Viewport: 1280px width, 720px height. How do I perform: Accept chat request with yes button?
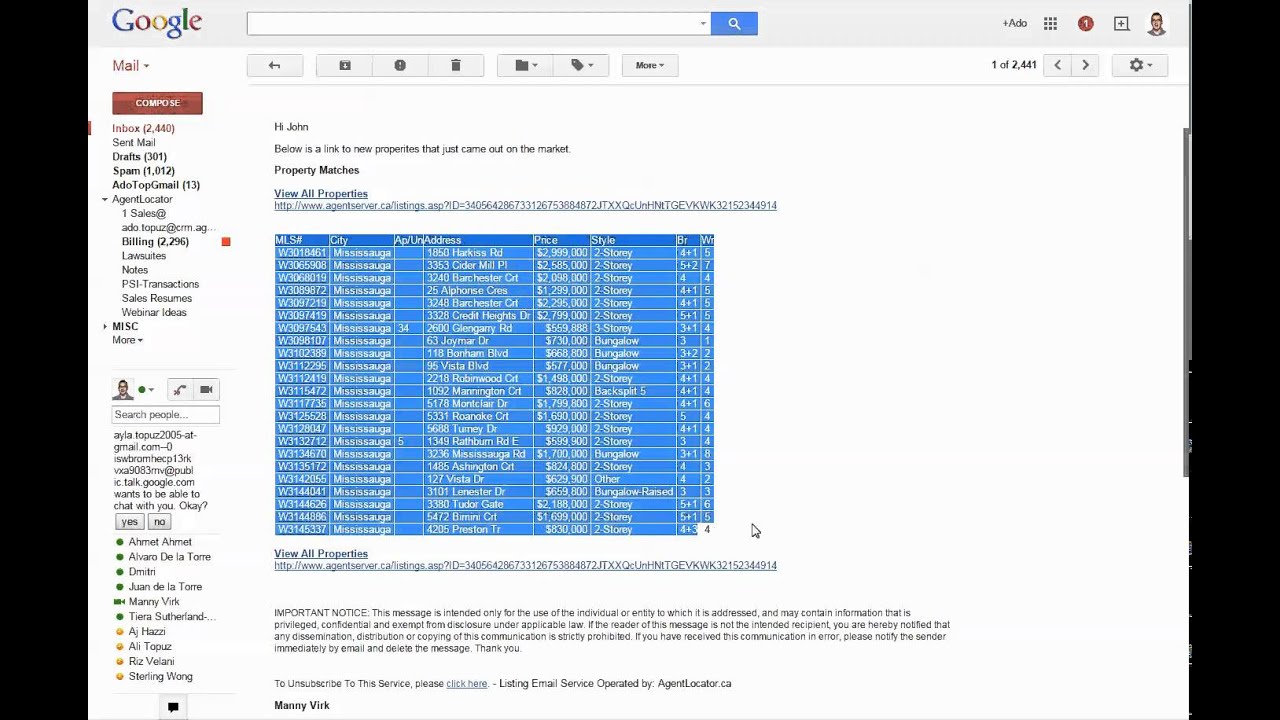130,522
